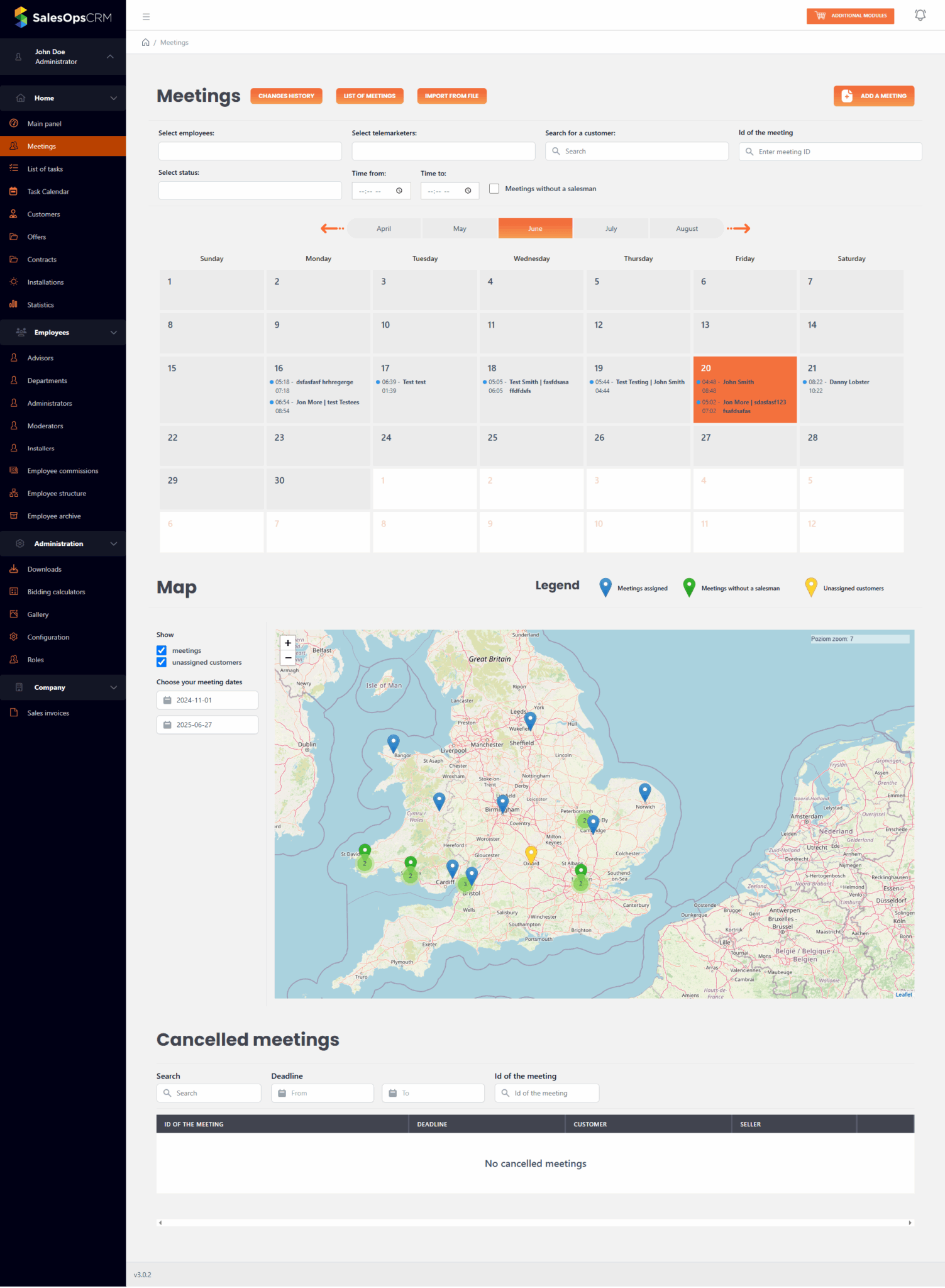Viewport: 945px width, 1288px height.
Task: Open Changes History
Action: [x=286, y=96]
